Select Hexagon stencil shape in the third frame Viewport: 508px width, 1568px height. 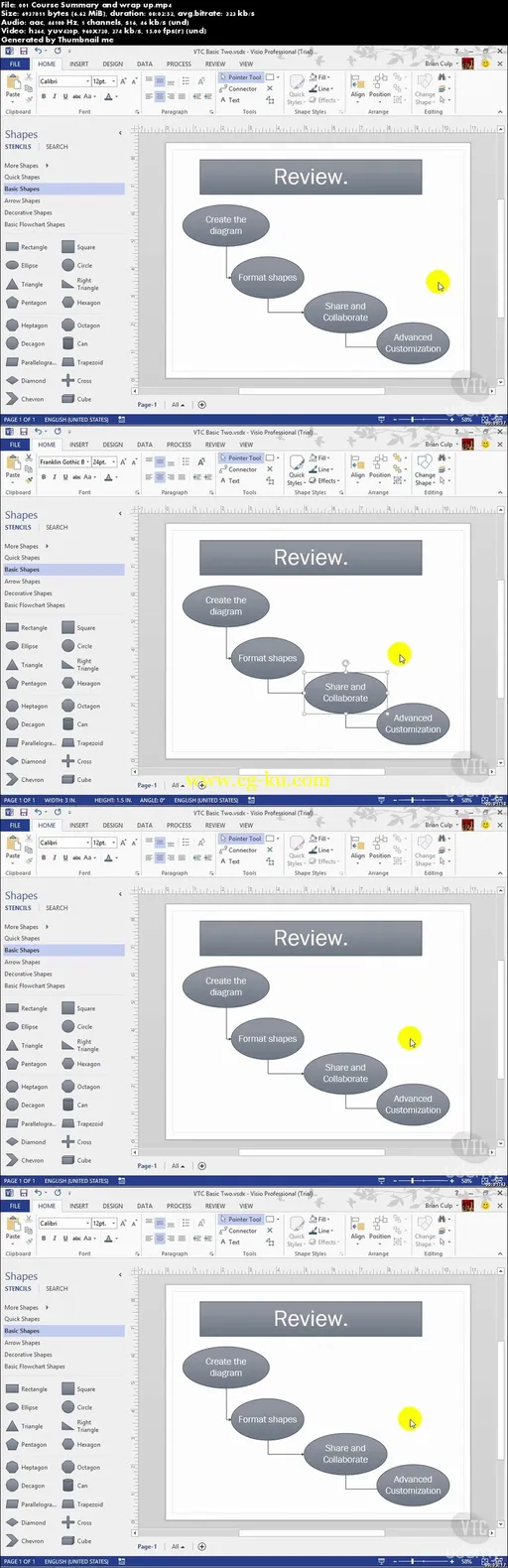80,1064
